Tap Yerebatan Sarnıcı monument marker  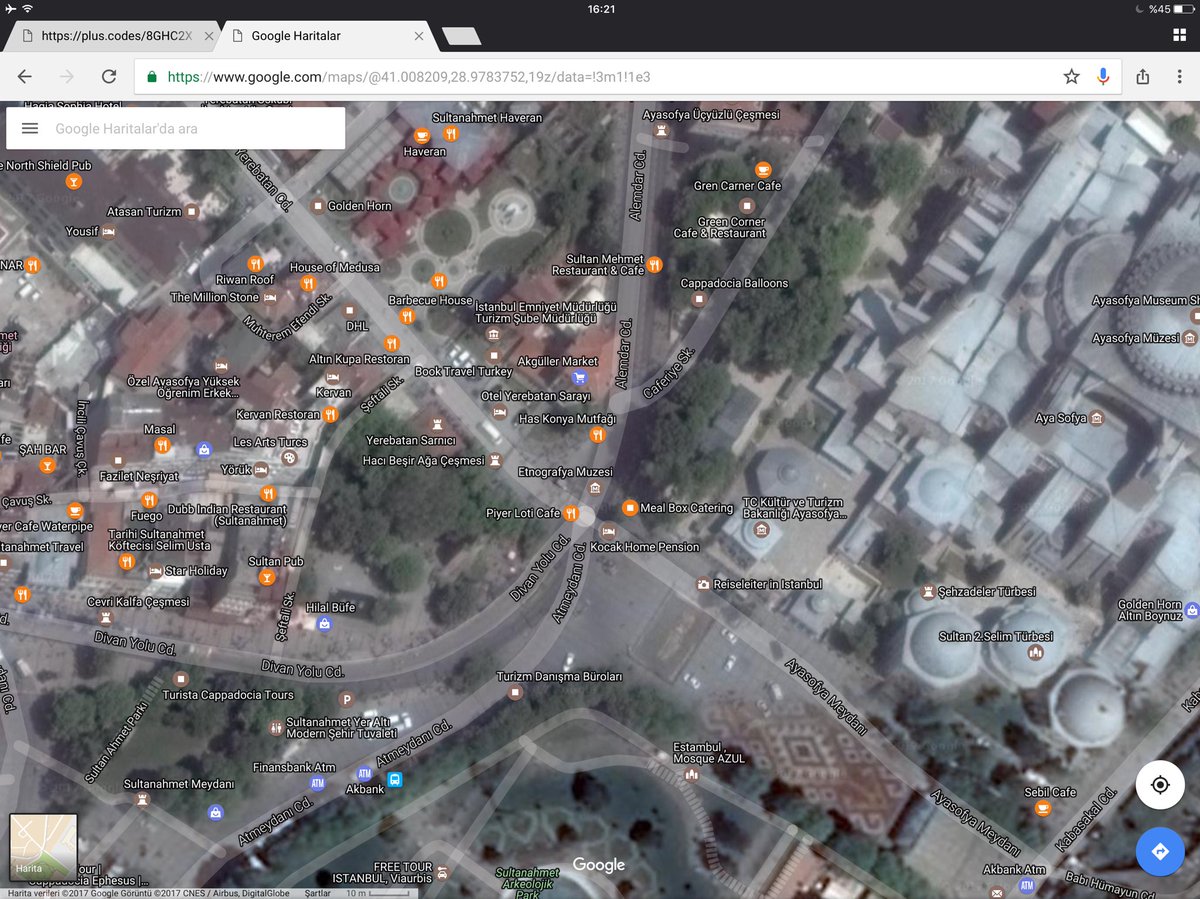coord(436,423)
